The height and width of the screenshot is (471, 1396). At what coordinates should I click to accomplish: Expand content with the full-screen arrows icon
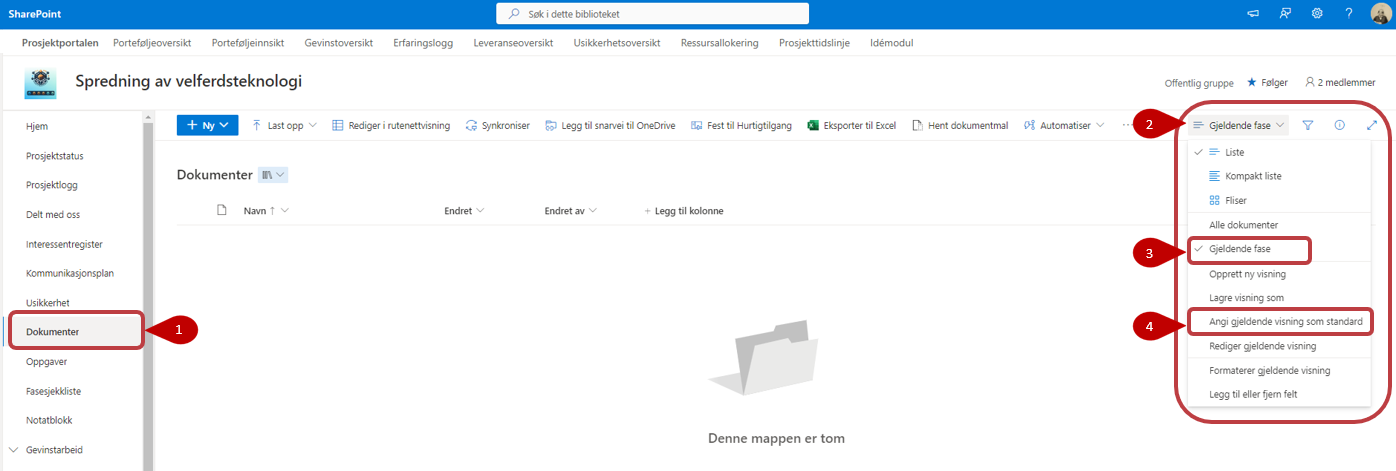click(1372, 125)
